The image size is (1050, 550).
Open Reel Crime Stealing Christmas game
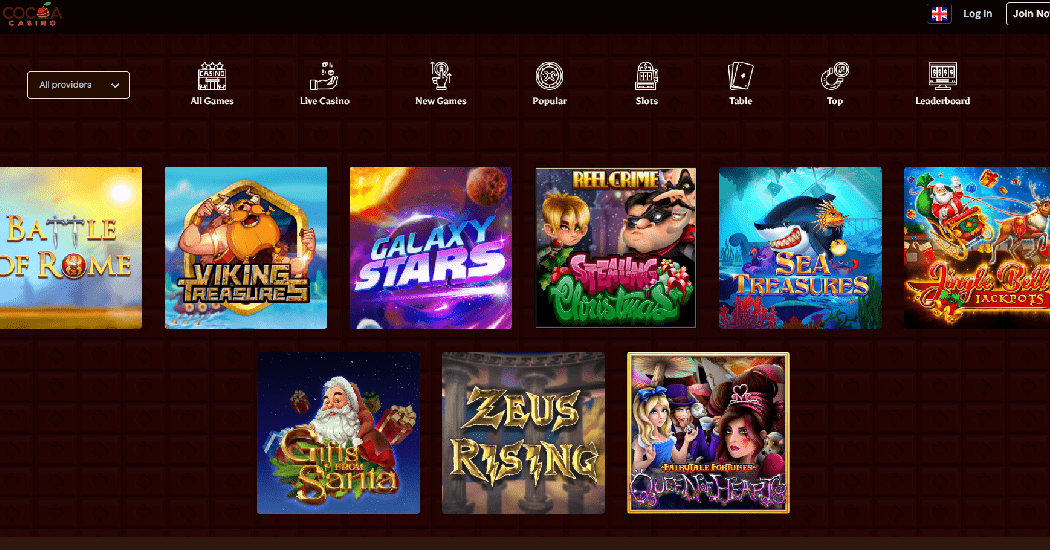[615, 248]
